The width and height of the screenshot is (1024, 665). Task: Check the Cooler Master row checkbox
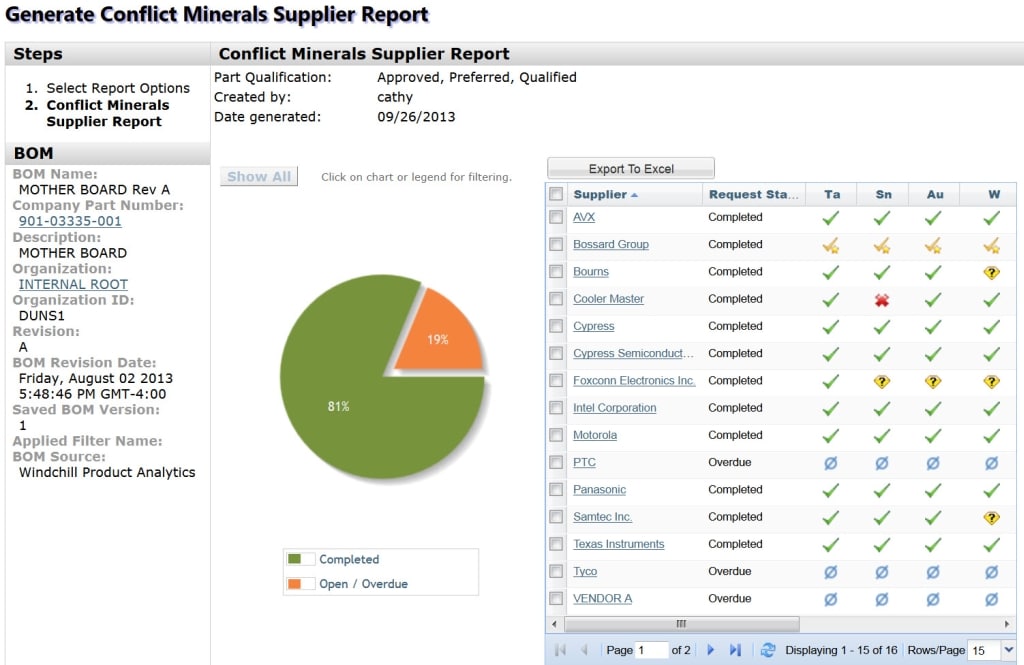click(x=556, y=299)
